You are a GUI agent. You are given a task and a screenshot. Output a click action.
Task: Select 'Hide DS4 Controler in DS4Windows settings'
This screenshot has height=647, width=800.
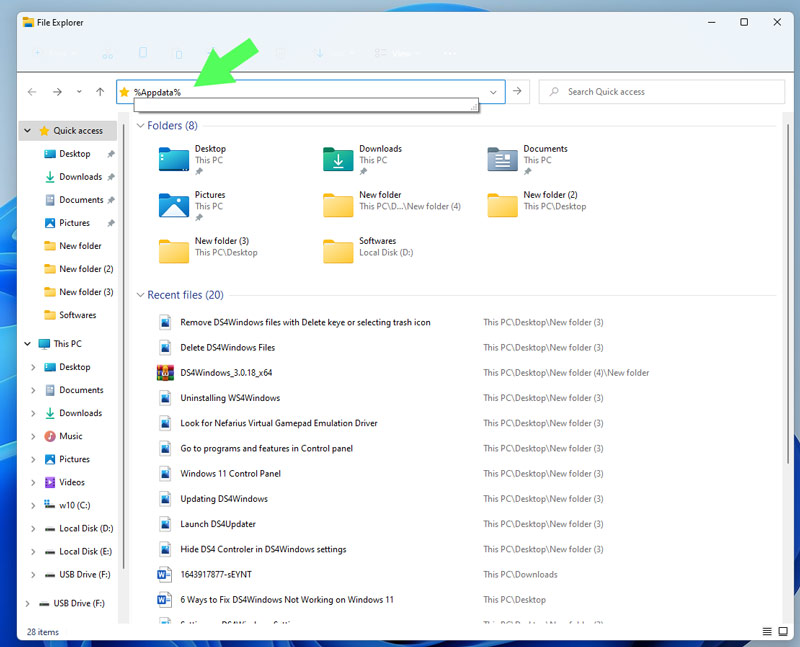click(263, 549)
